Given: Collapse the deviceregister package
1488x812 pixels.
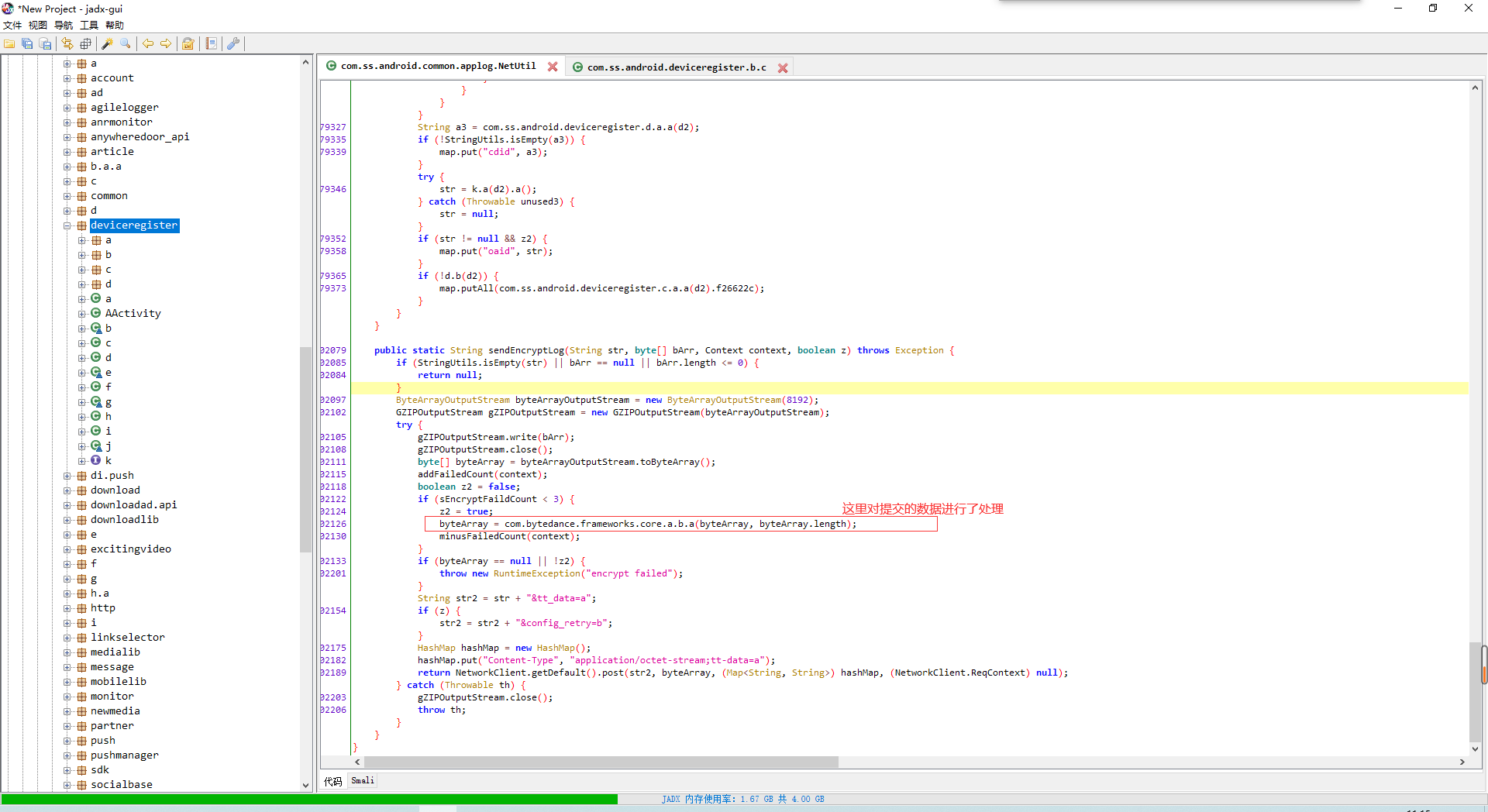Looking at the screenshot, I should [67, 225].
